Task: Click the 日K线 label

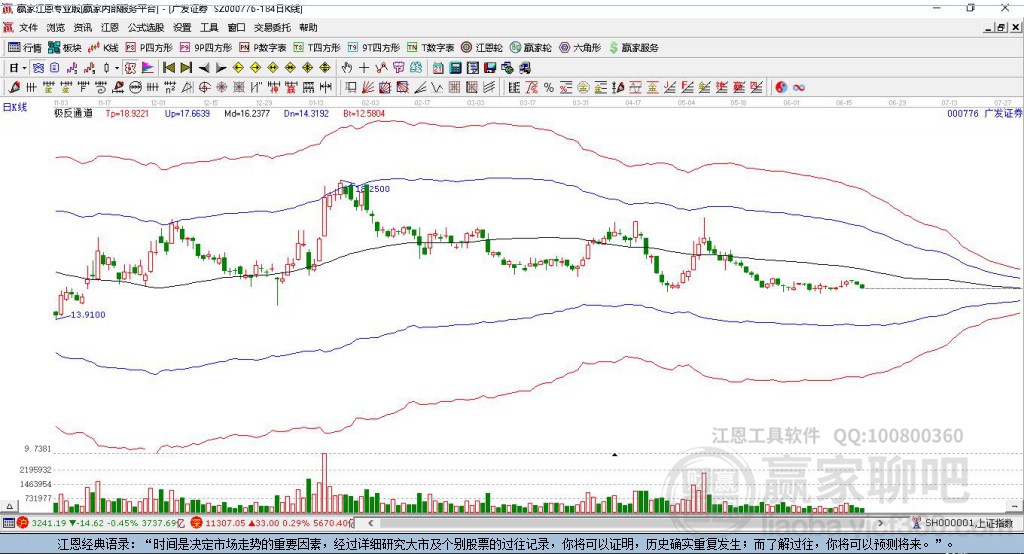Action: pos(14,107)
